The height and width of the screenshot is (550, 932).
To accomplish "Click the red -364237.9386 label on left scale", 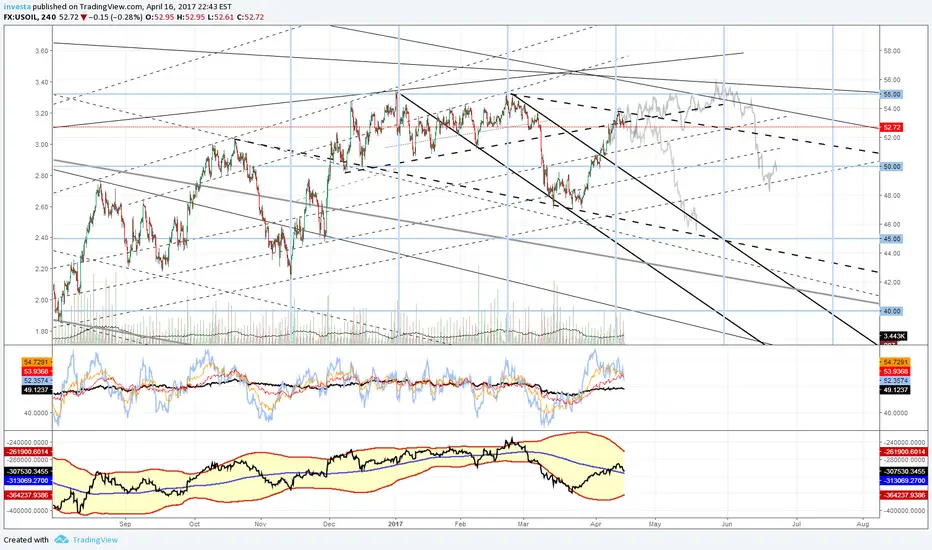I will (x=29, y=495).
